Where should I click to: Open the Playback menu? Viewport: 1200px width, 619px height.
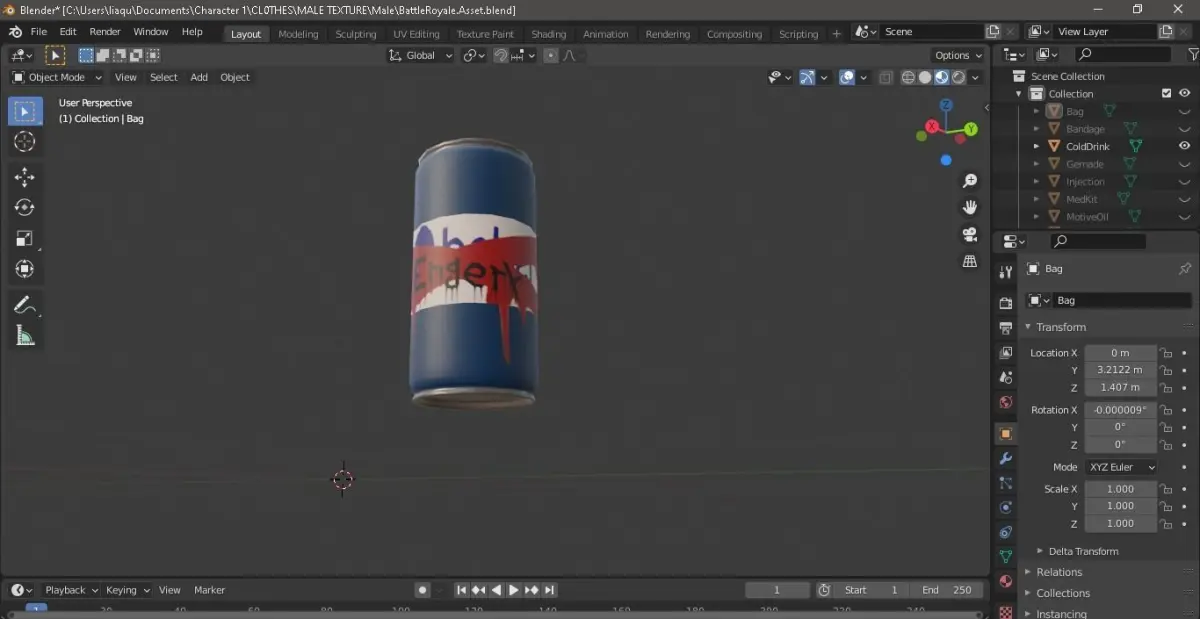70,590
